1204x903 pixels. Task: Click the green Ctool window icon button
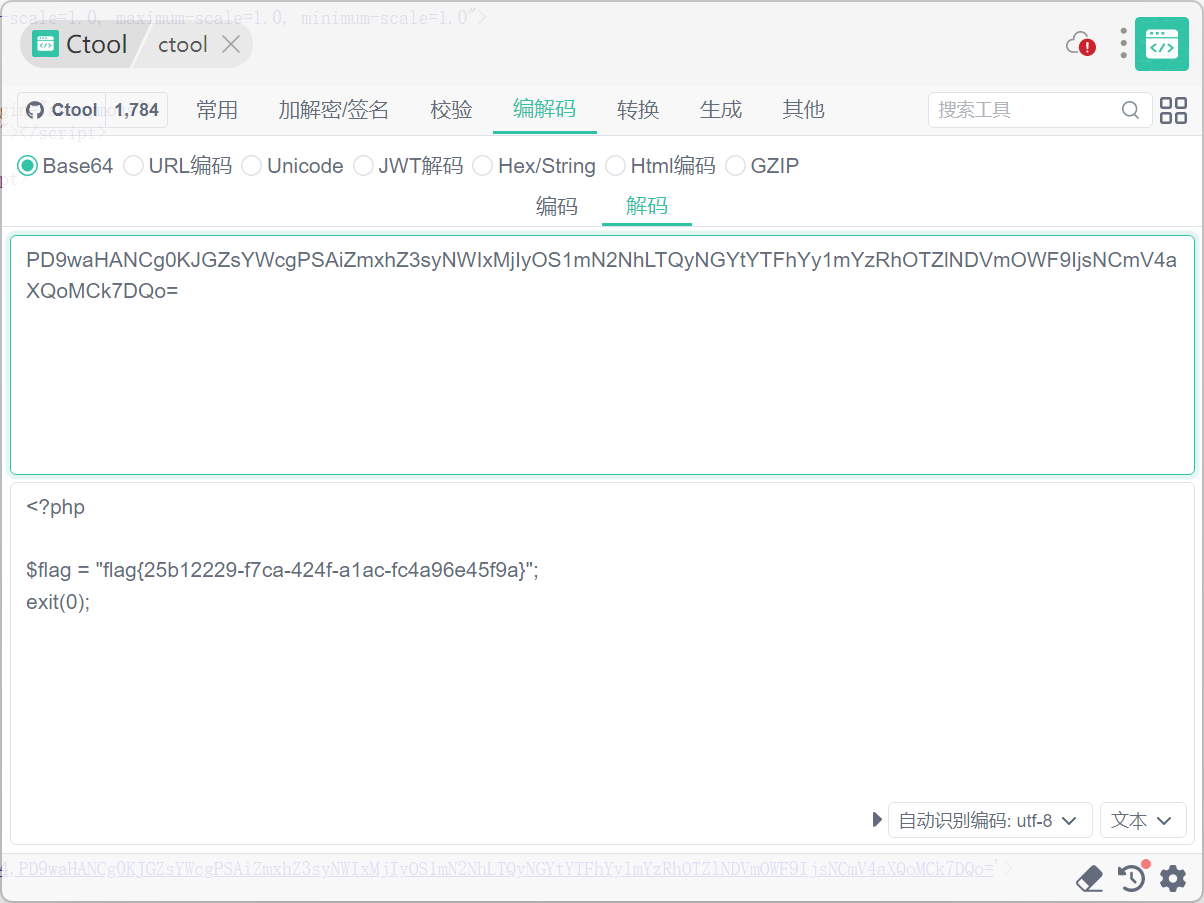click(1161, 44)
